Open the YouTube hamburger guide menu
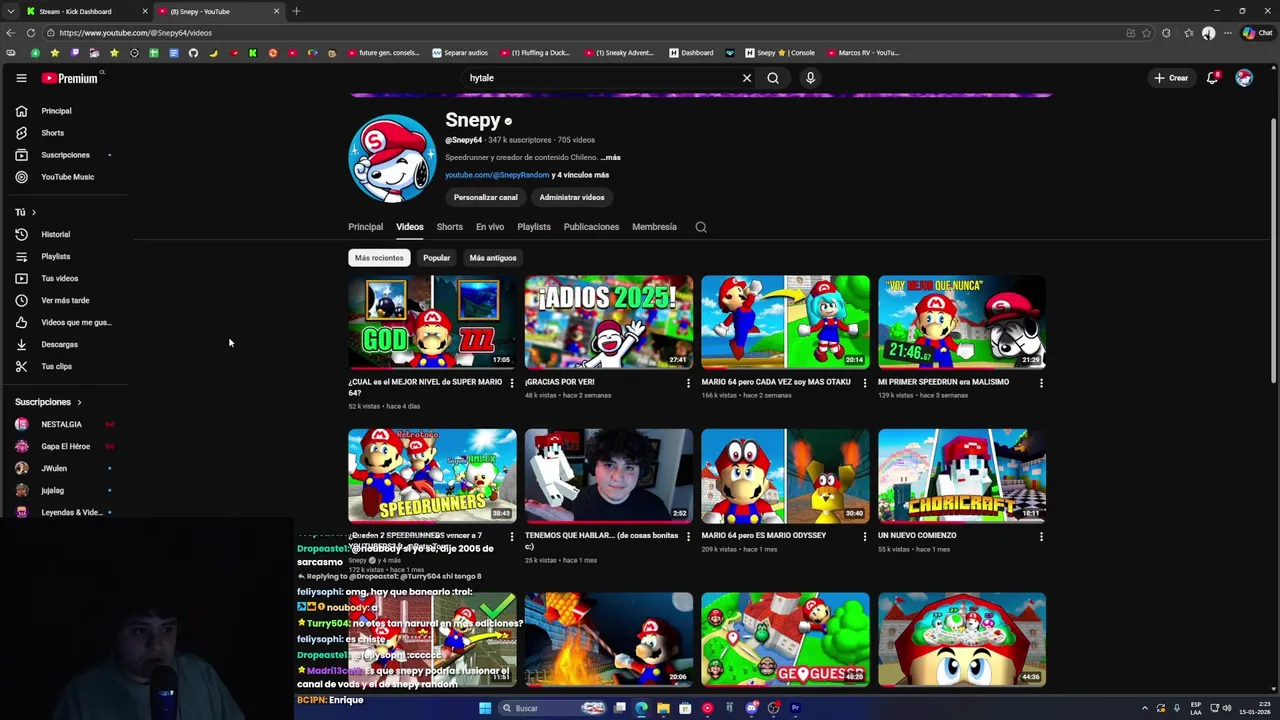 tap(21, 78)
